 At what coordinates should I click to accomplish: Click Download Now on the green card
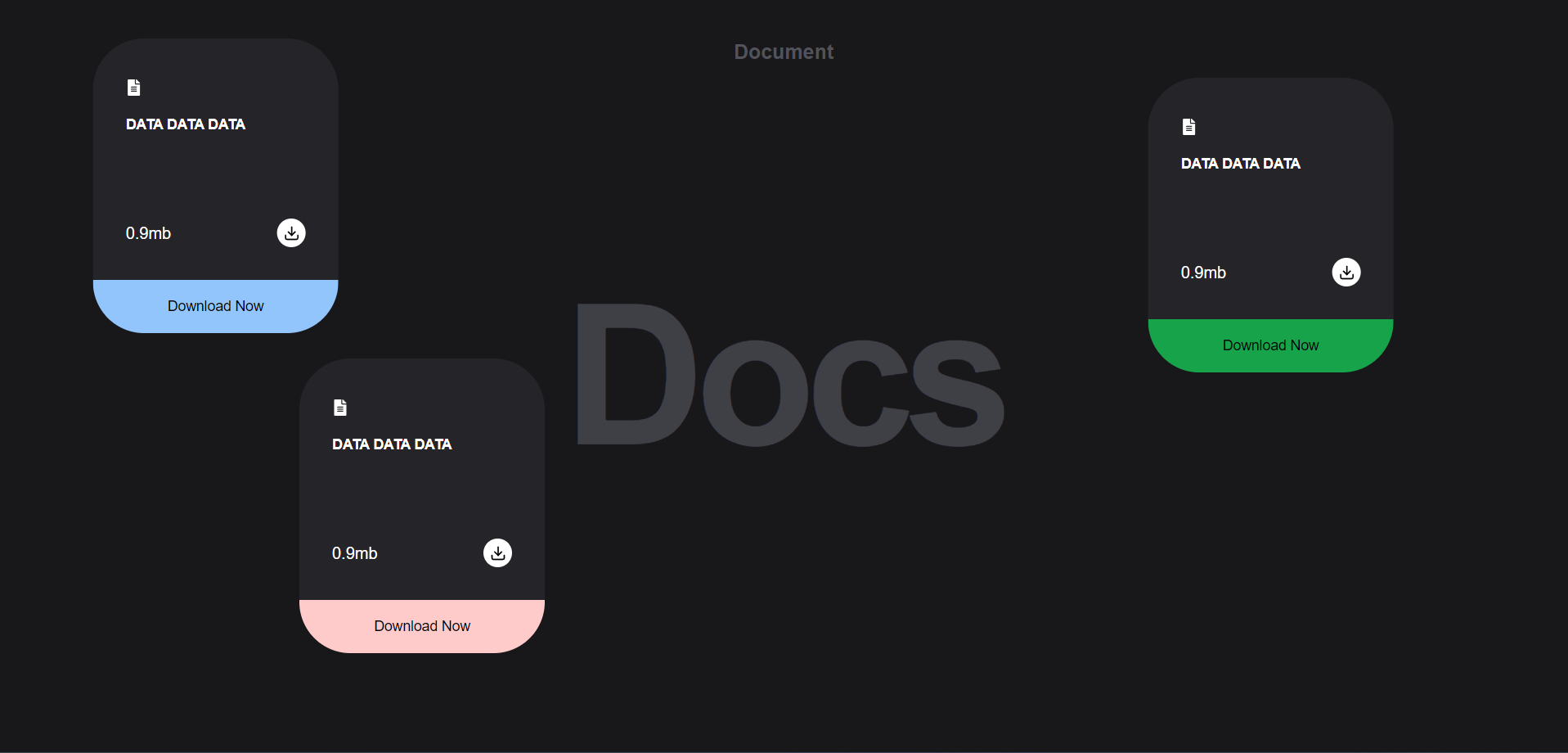(1269, 345)
